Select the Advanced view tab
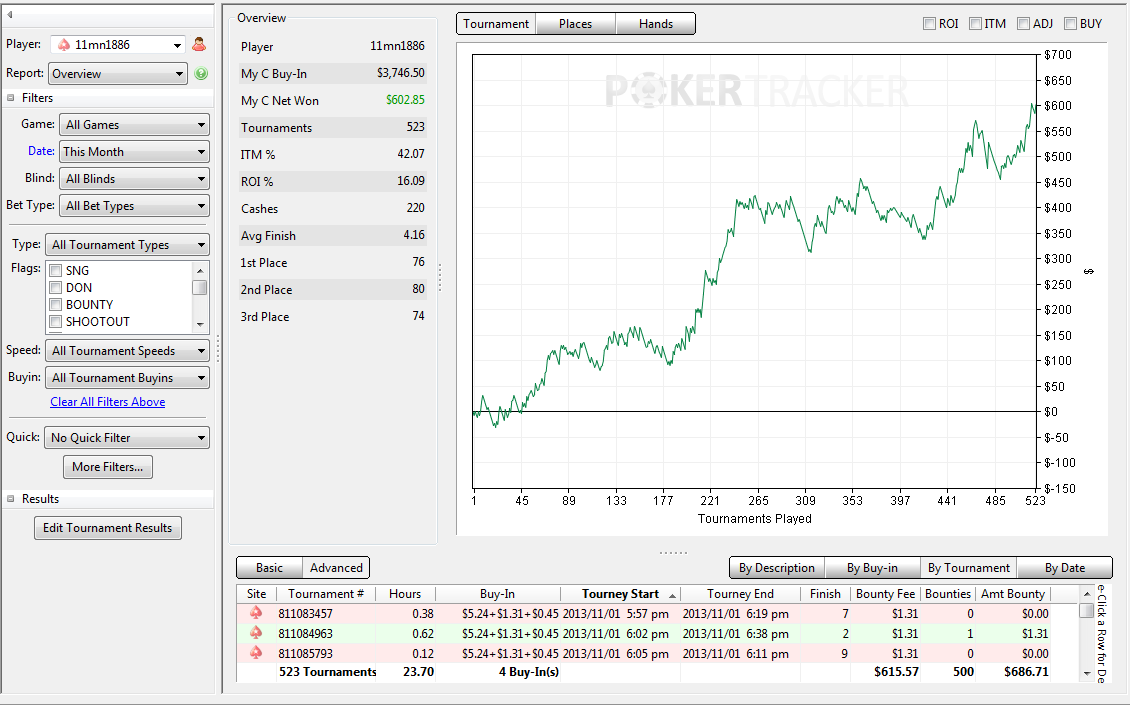Screen dimensions: 1130x705 point(337,568)
